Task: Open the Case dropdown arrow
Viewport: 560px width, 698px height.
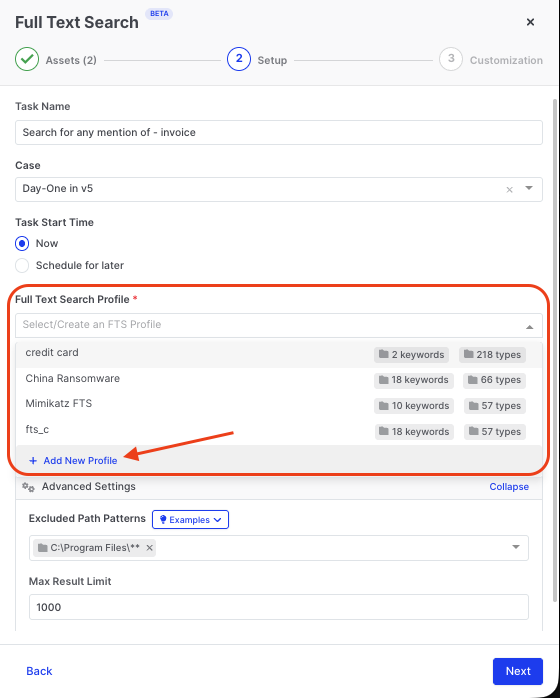Action: tap(529, 188)
